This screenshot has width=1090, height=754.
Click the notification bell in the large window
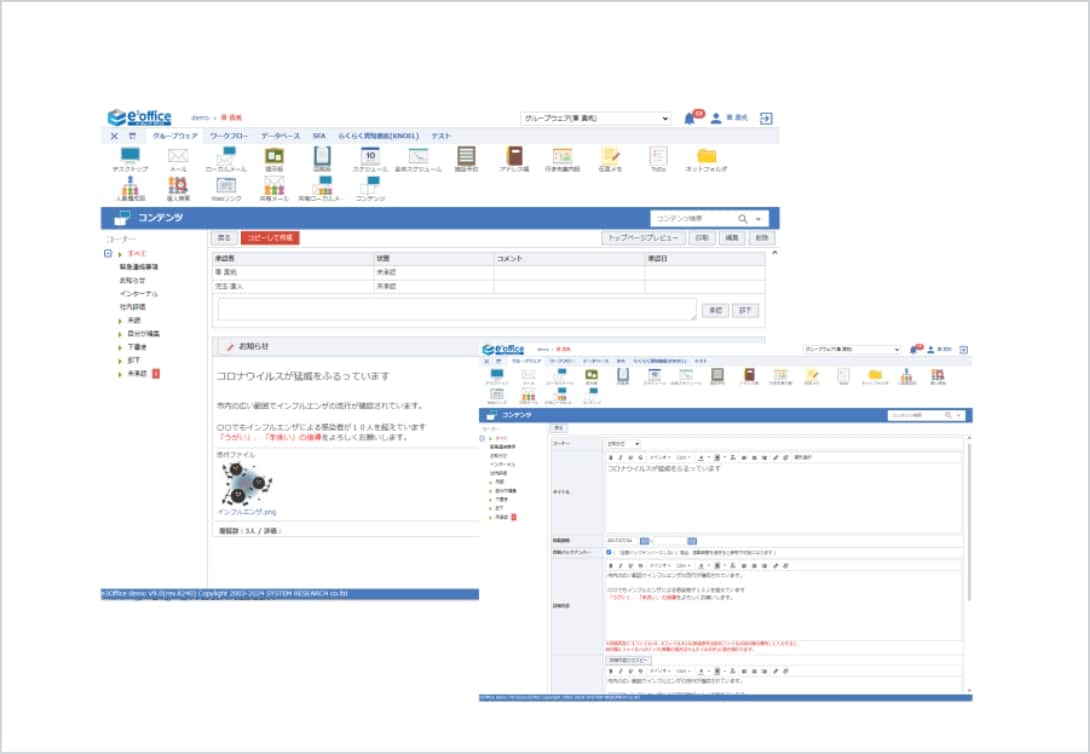689,118
